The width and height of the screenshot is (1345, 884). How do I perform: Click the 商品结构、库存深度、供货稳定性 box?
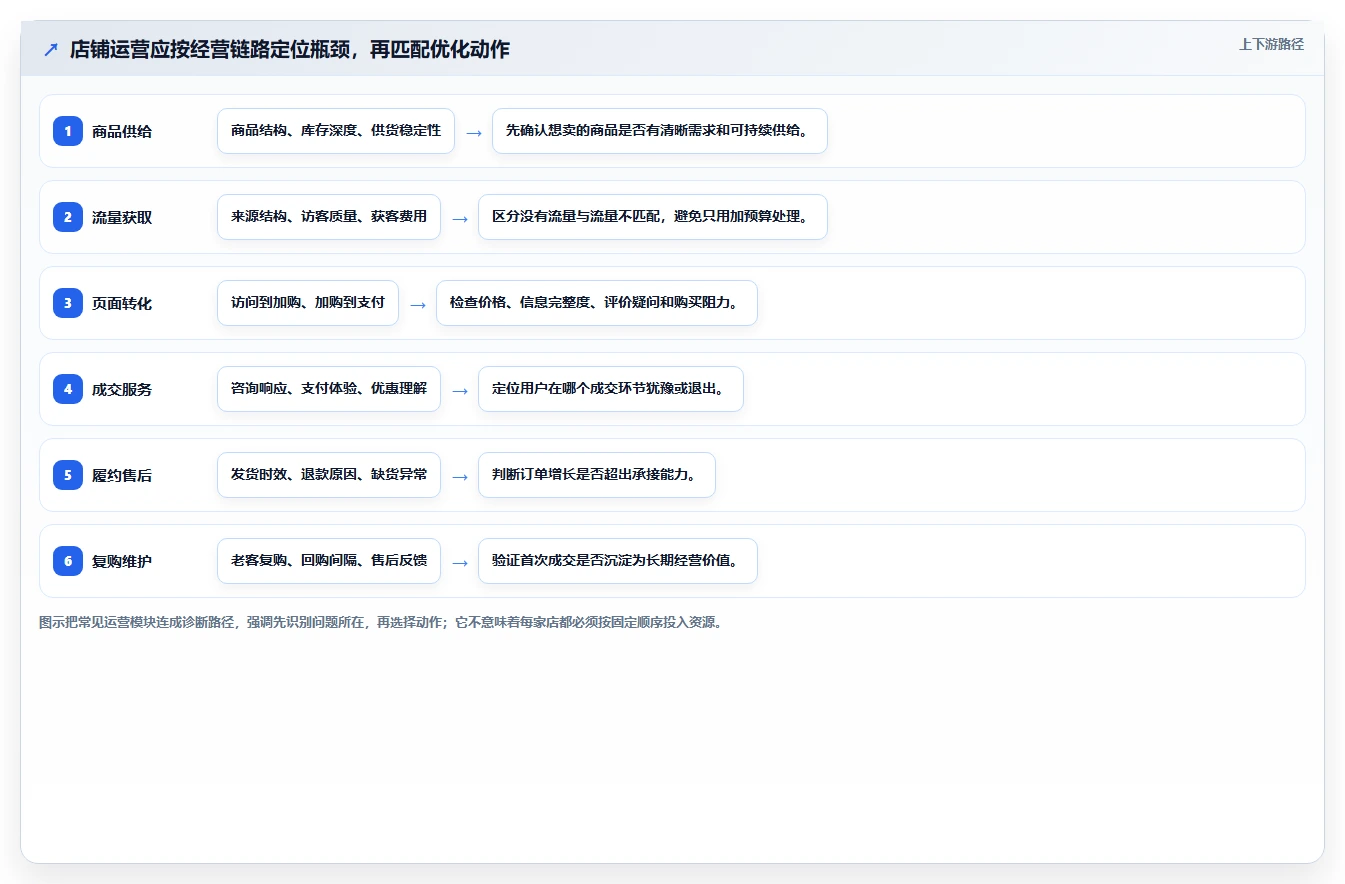pos(336,131)
